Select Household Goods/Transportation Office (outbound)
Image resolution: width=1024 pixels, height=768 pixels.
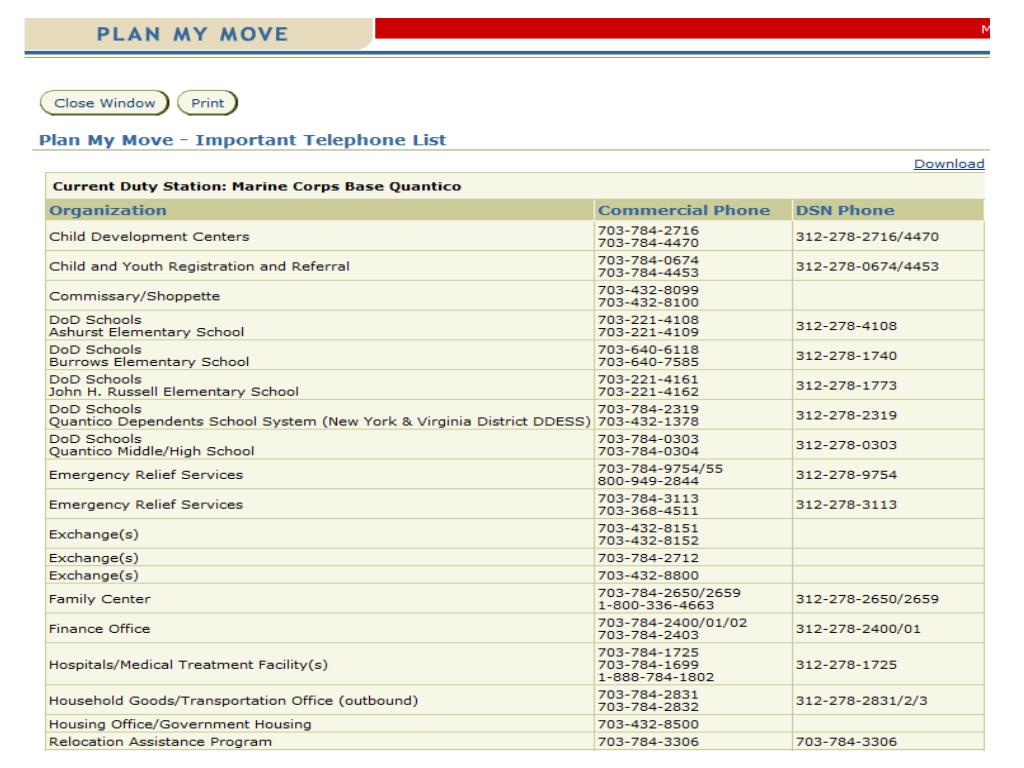[x=233, y=701]
